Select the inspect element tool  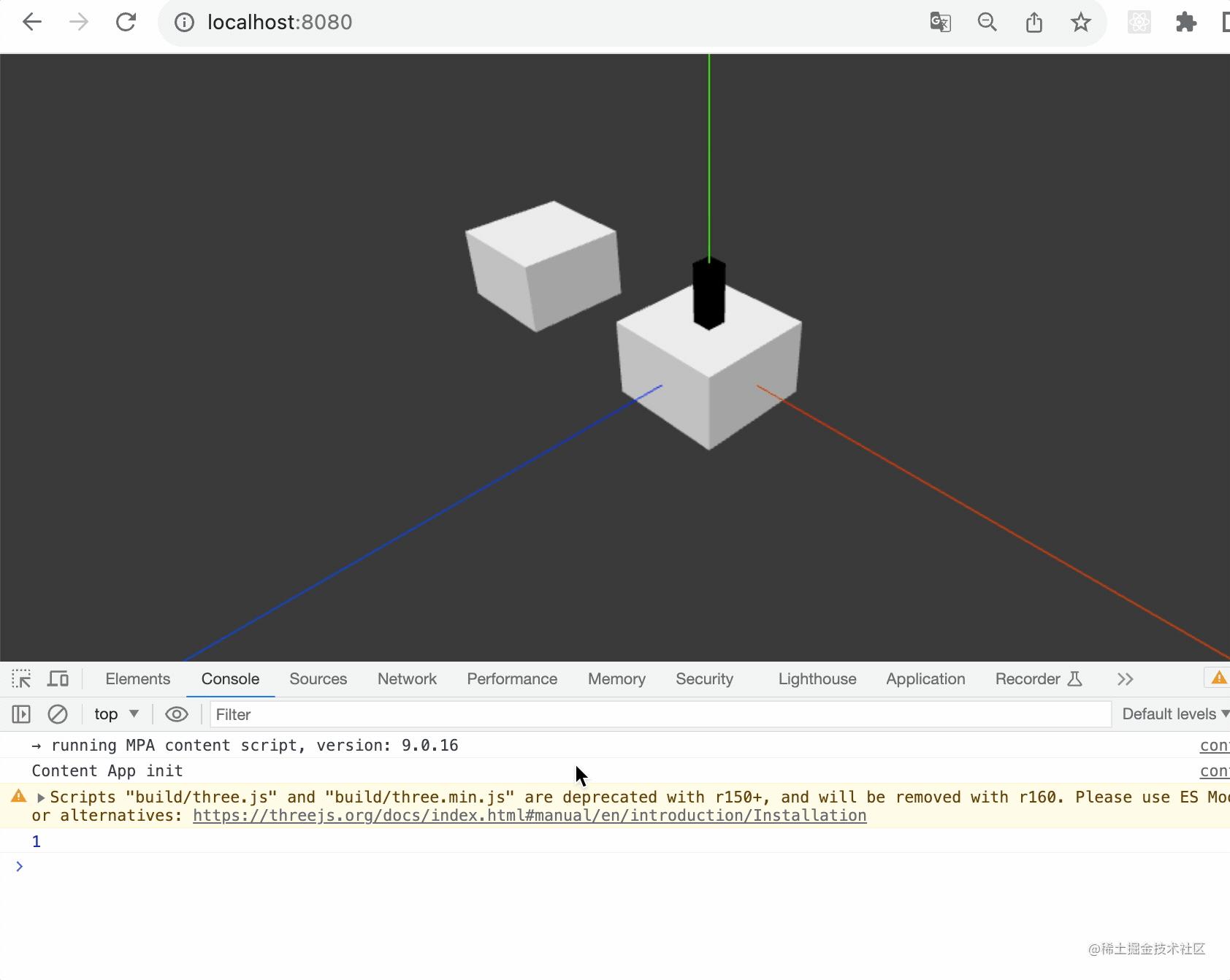(x=21, y=678)
